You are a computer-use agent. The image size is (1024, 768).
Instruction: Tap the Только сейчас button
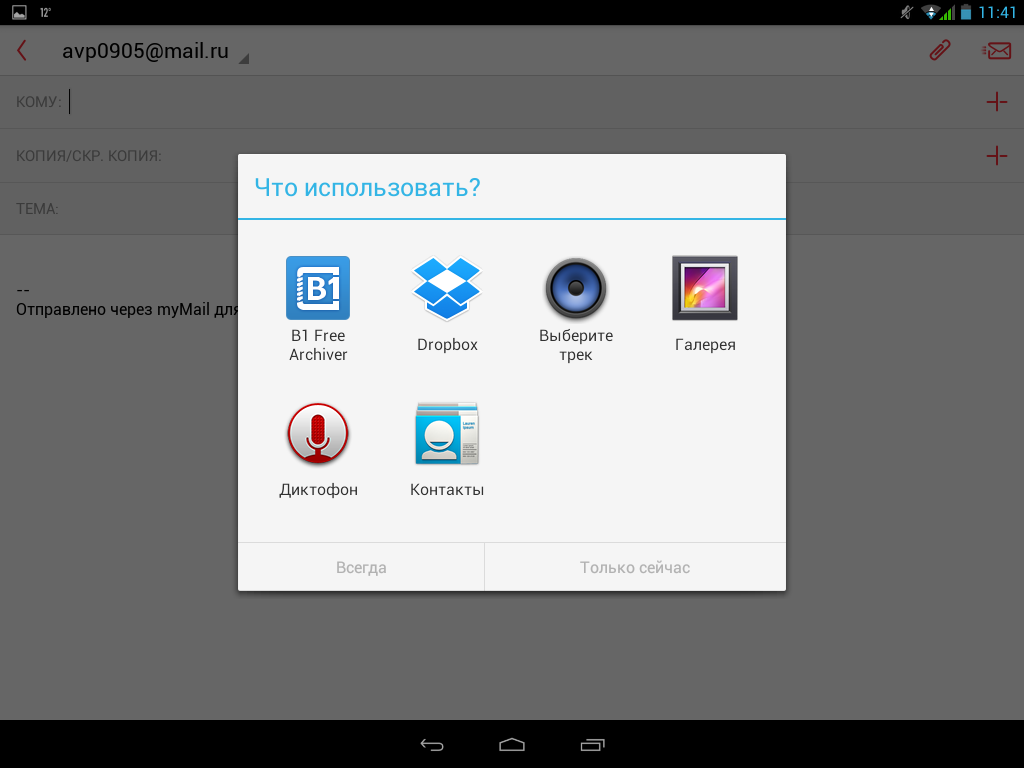[x=635, y=568]
